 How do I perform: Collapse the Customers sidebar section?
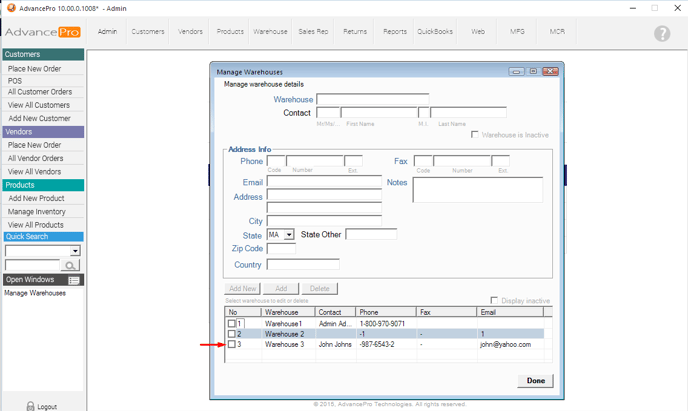(x=42, y=55)
